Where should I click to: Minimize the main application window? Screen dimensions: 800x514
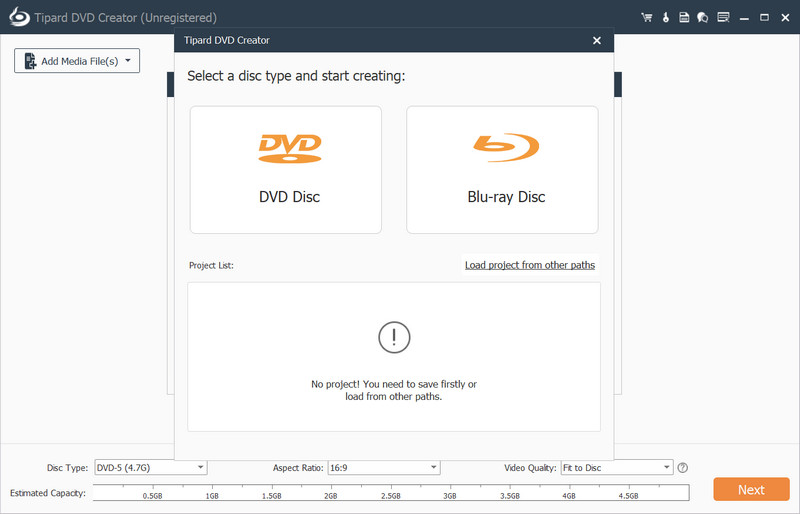point(744,18)
